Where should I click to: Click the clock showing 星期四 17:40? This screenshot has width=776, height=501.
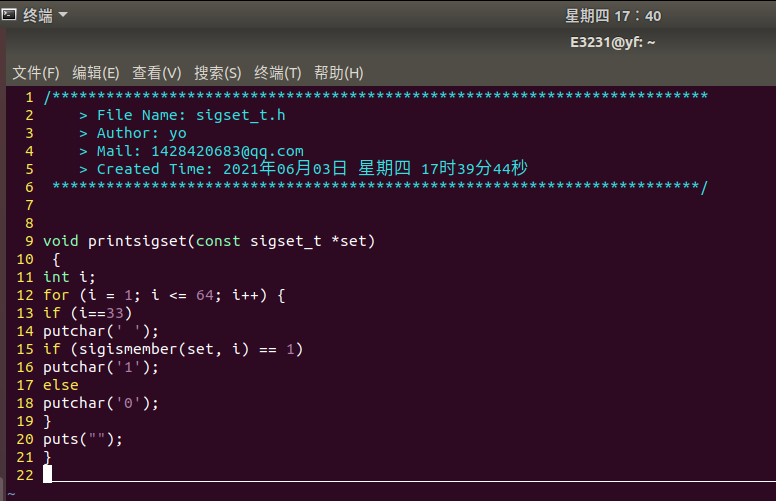coord(613,16)
